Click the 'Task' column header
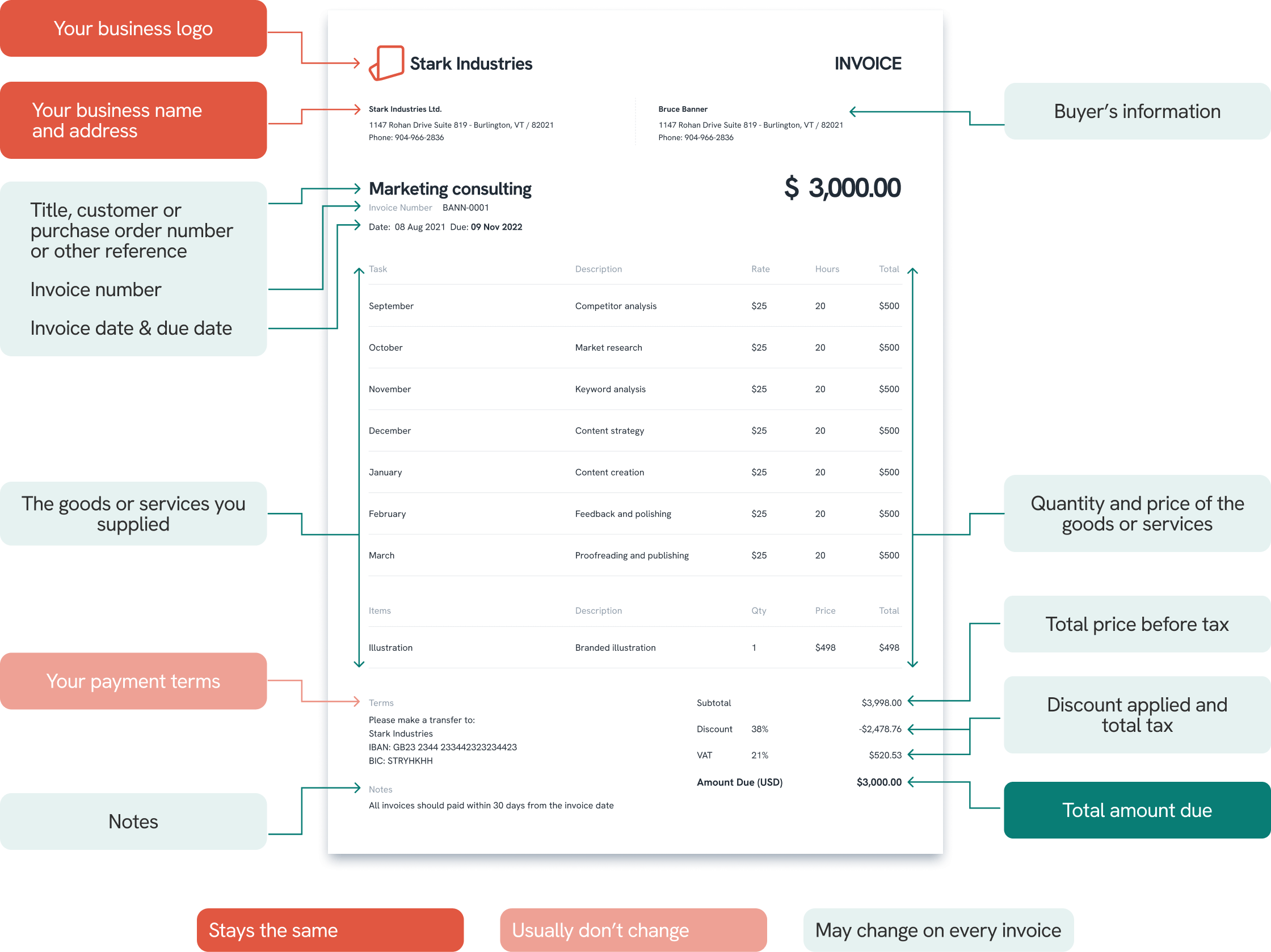 (x=377, y=269)
